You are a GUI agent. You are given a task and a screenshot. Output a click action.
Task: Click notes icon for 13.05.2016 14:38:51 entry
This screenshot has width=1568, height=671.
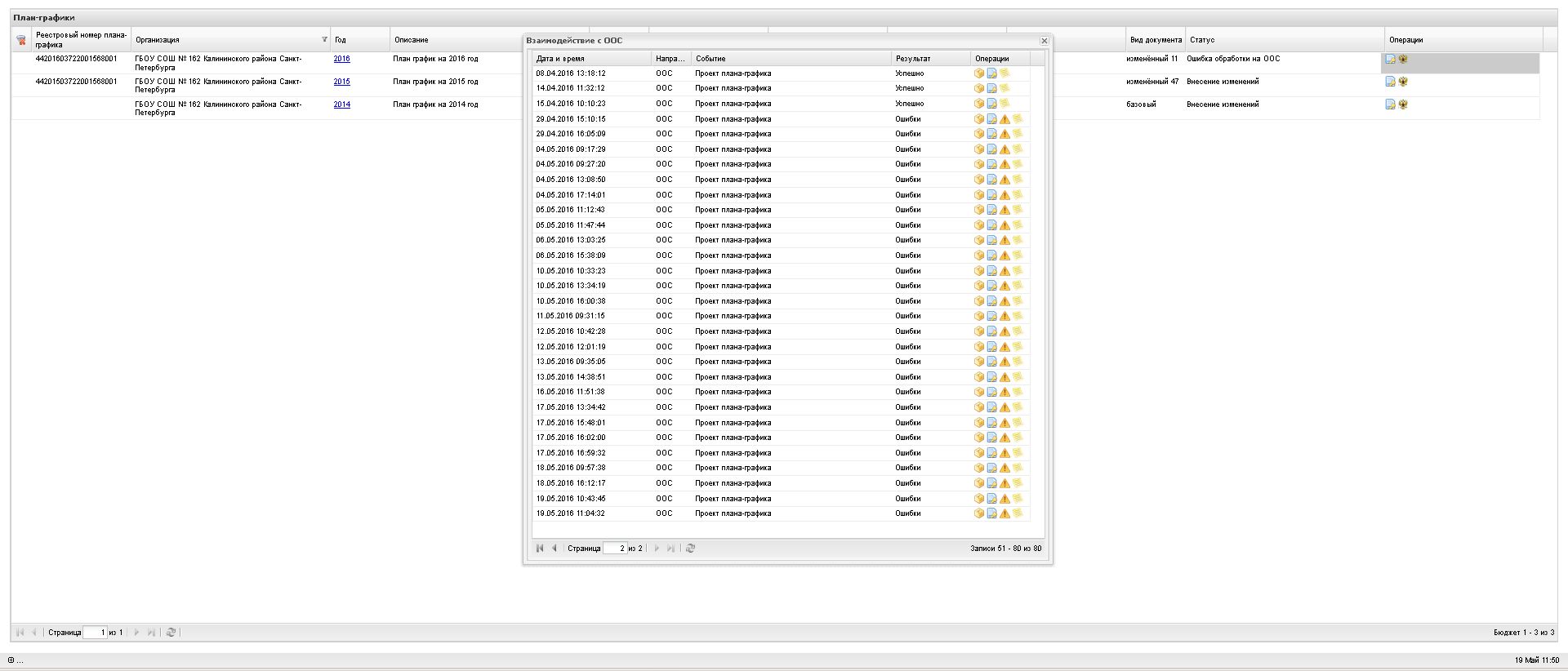point(1018,377)
